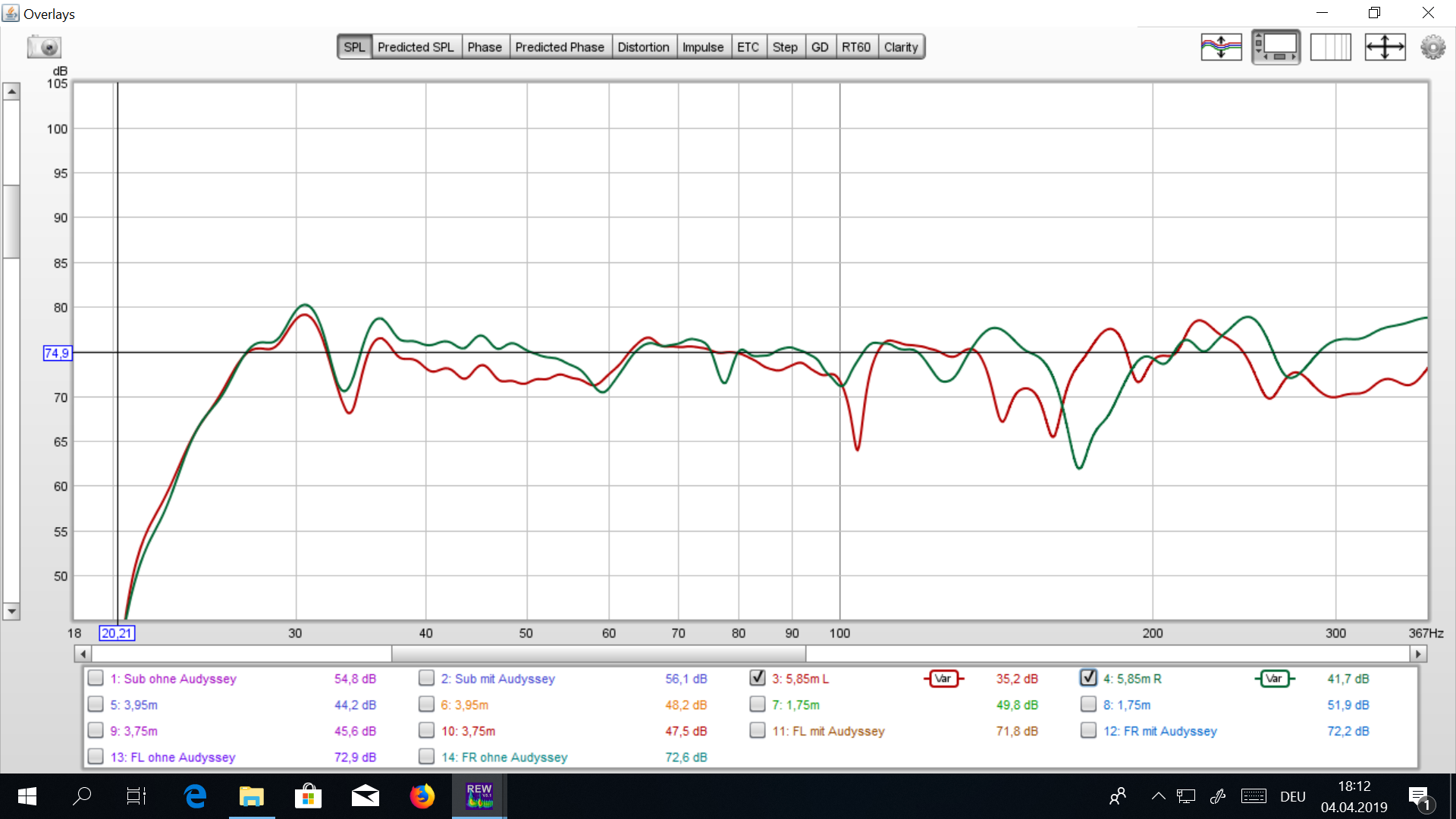Click vertical scrollbar up arrow
The width and height of the screenshot is (1456, 819).
tap(11, 92)
